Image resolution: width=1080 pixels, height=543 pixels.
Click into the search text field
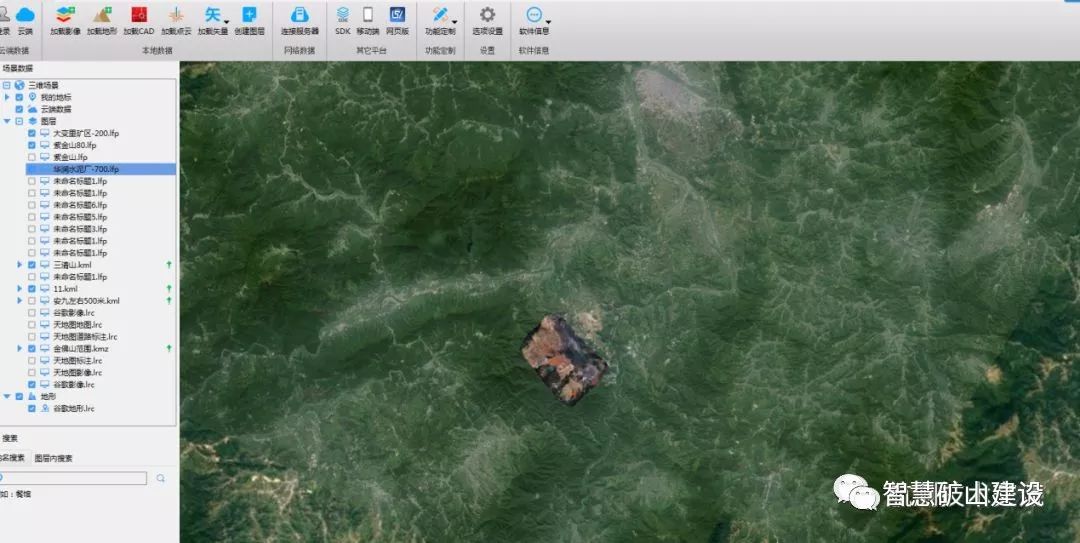[x=75, y=479]
